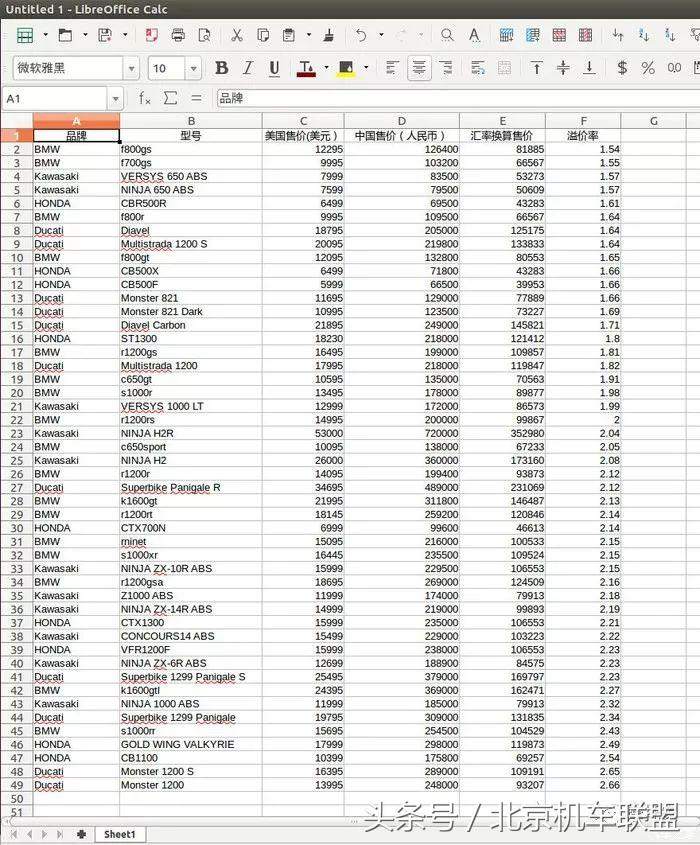Screen dimensions: 700x845
Task: Select column F header
Action: tap(583, 121)
